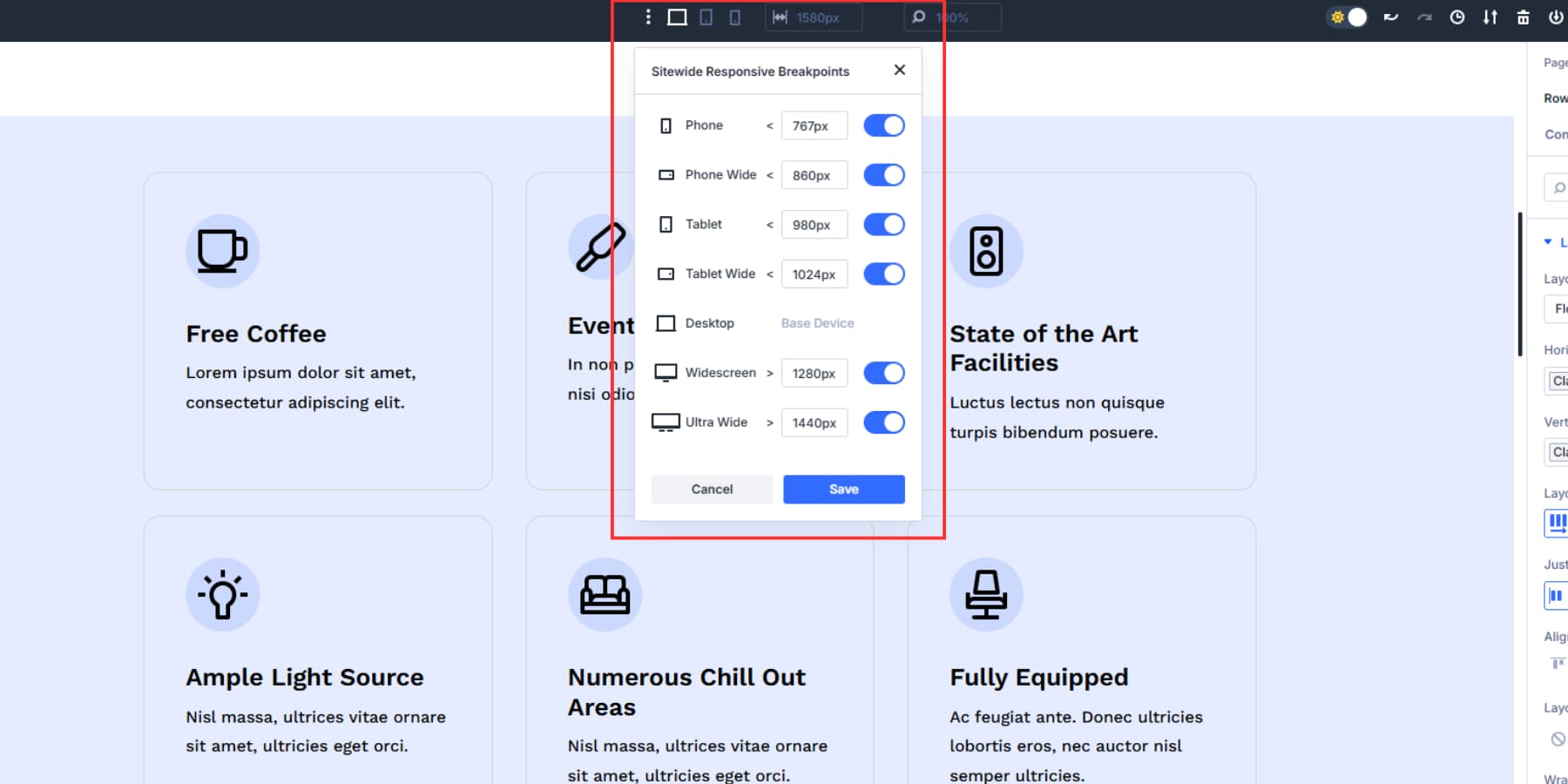Turn off the Tablet Wide breakpoint

[x=883, y=274]
